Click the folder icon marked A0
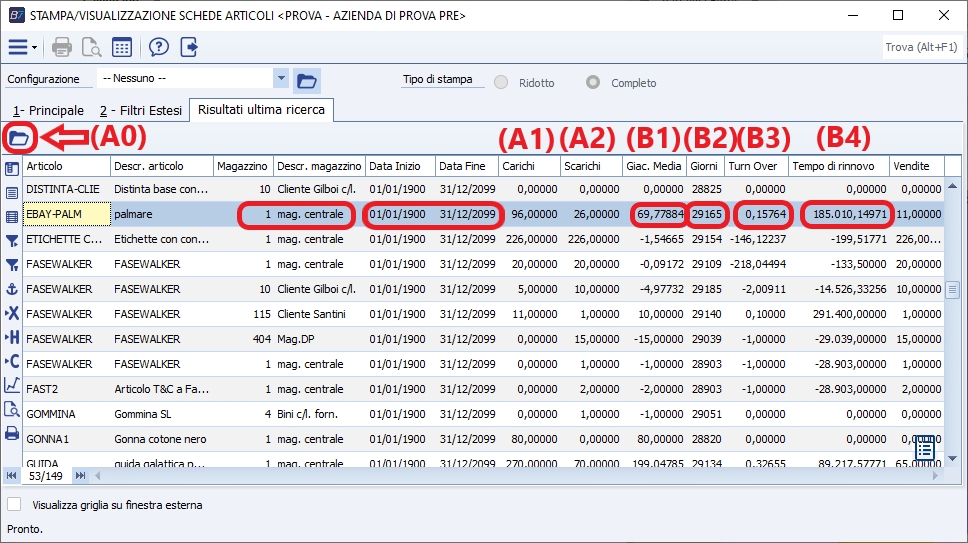 pyautogui.click(x=20, y=138)
